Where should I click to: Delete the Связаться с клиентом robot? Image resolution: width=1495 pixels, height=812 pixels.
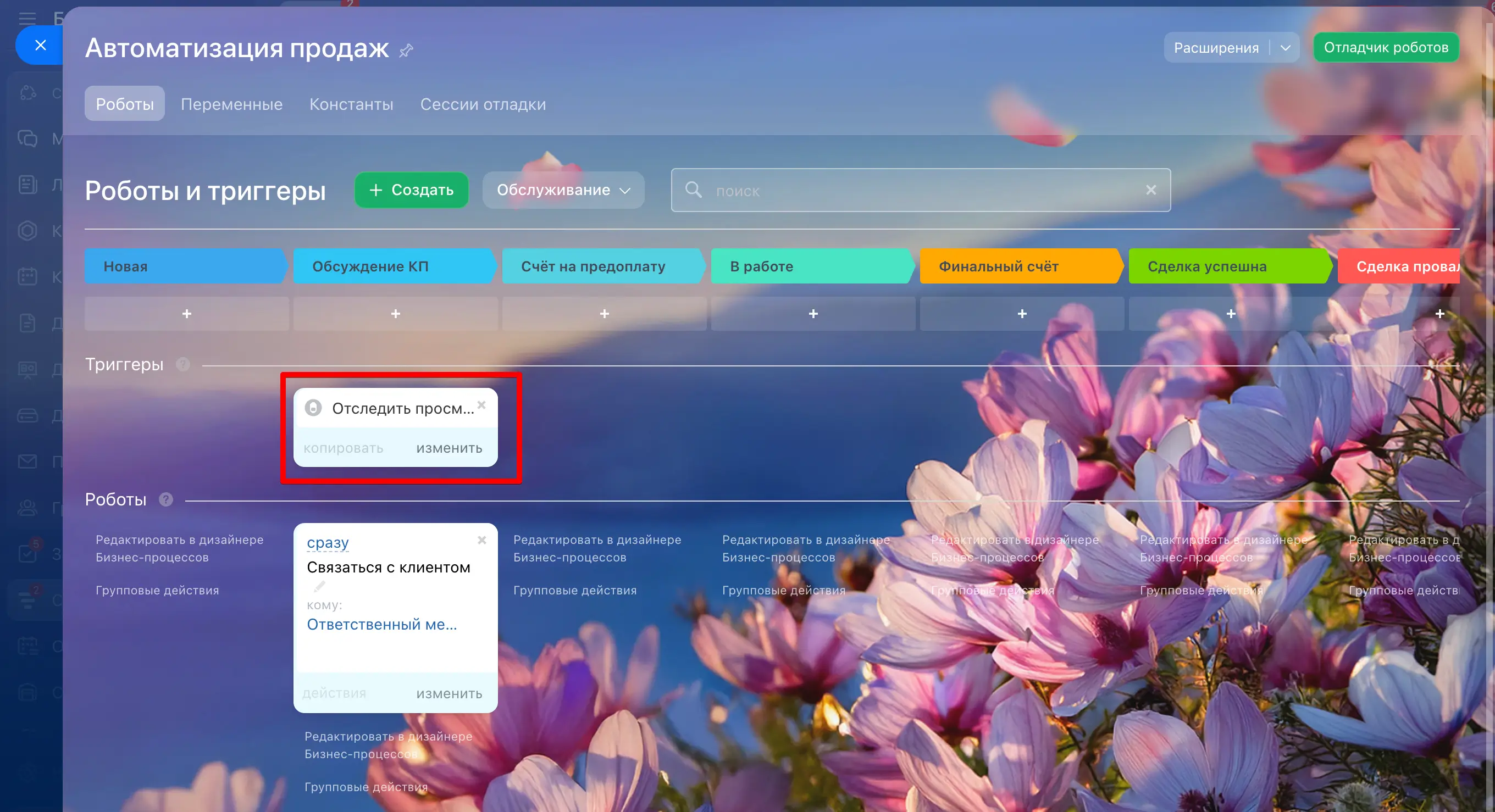coord(481,540)
